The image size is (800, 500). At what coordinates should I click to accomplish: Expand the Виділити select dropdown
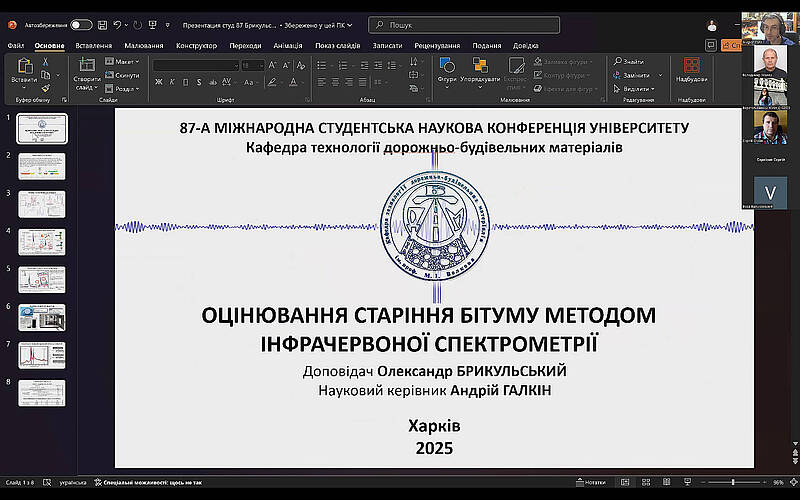[x=633, y=88]
